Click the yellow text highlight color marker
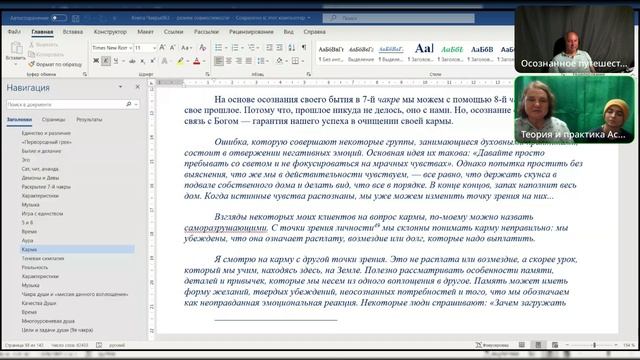This screenshot has height=360, width=640. coord(180,61)
